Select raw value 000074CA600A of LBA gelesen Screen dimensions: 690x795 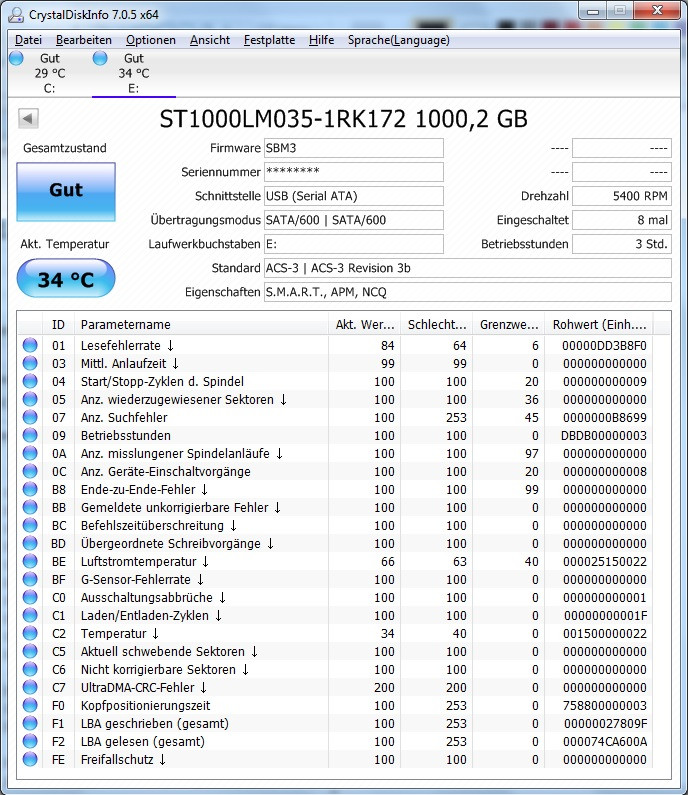(605, 742)
